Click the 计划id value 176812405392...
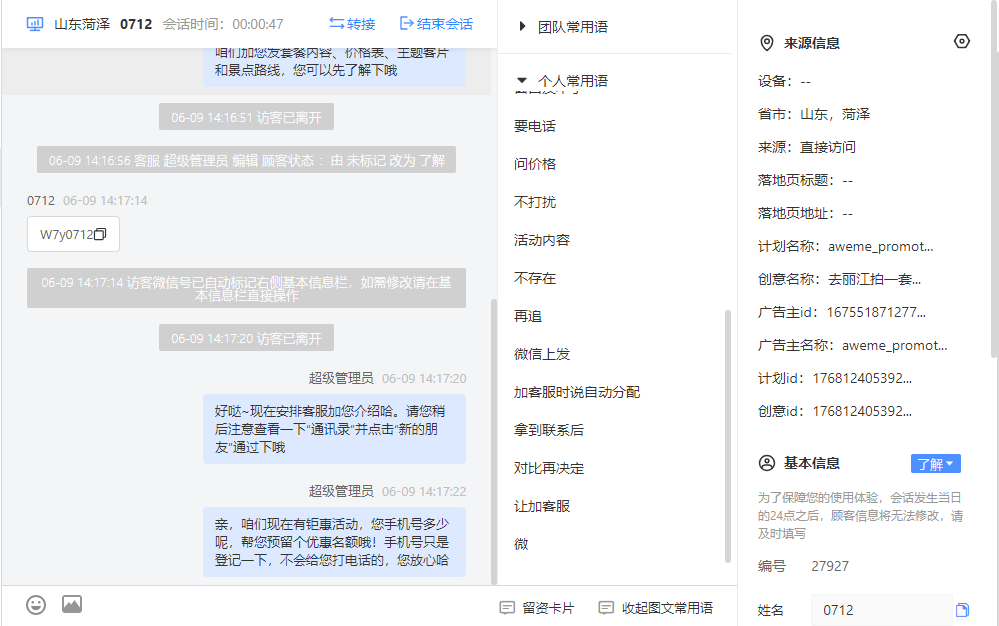Screen dimensions: 999x626 pyautogui.click(x=862, y=378)
